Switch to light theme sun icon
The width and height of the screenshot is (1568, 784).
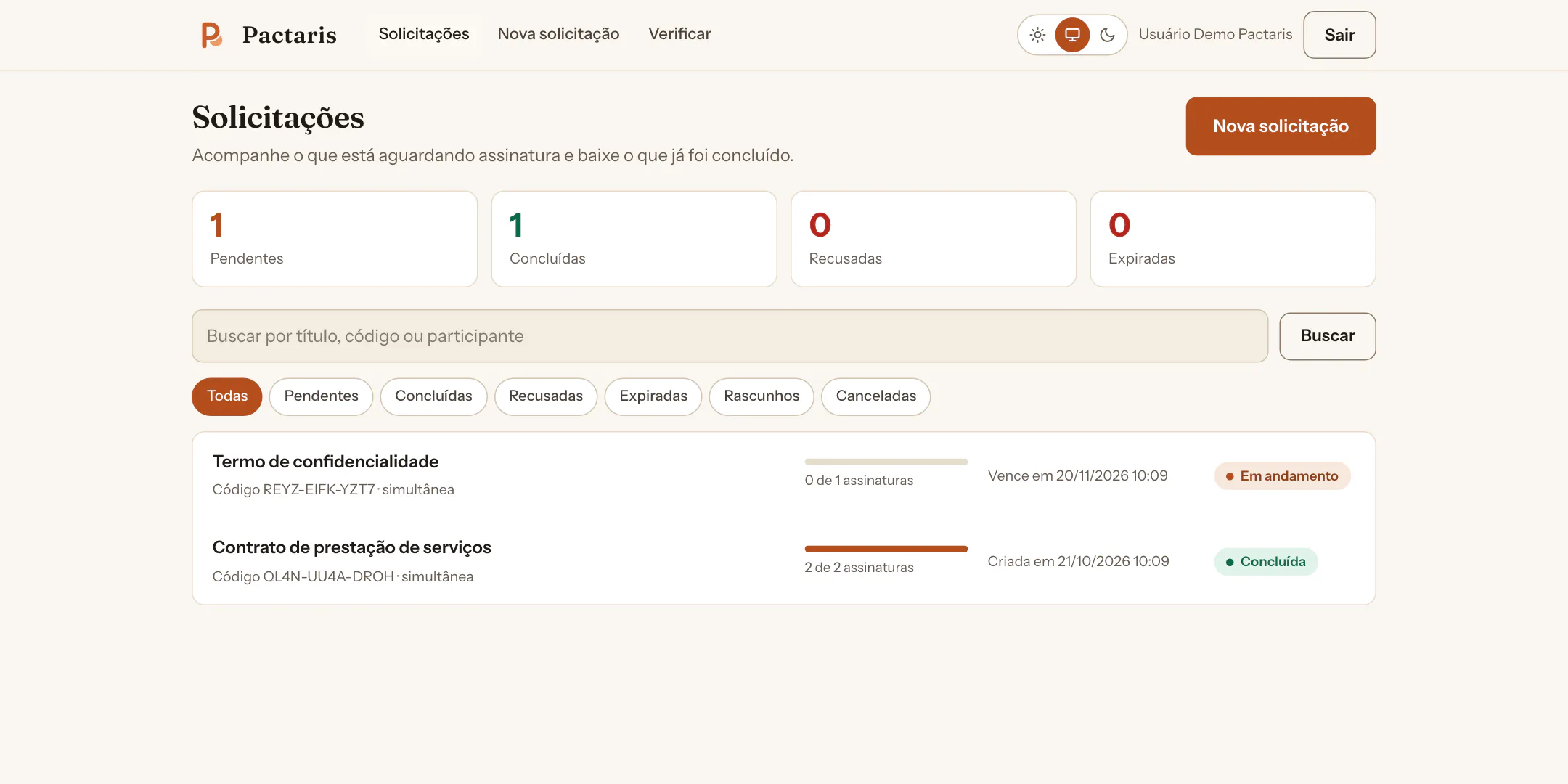[x=1037, y=35]
